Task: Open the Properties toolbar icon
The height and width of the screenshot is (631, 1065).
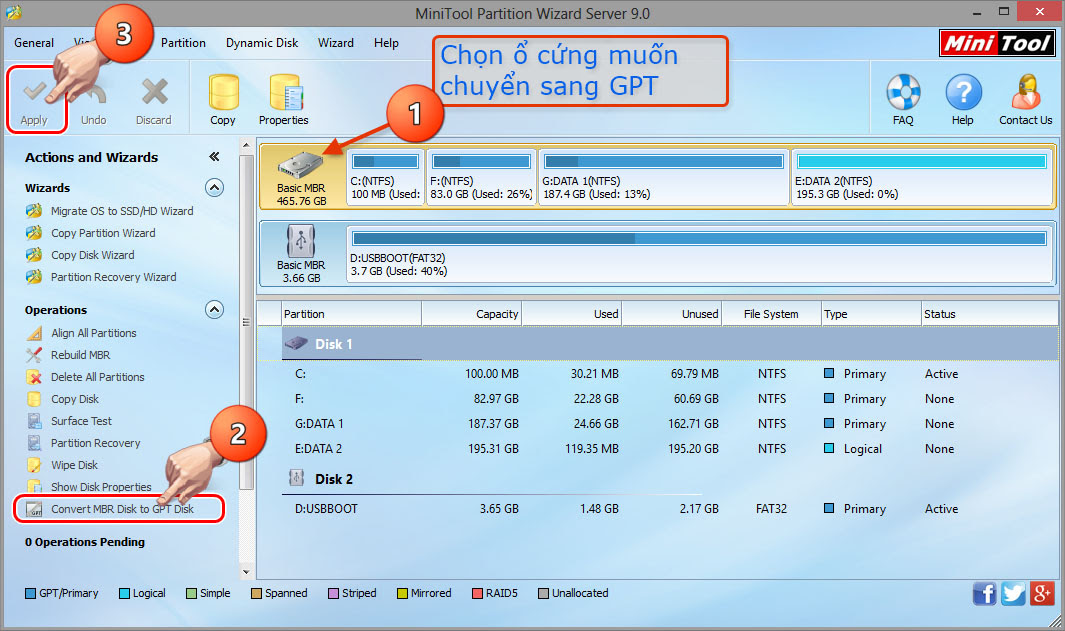Action: (x=285, y=92)
